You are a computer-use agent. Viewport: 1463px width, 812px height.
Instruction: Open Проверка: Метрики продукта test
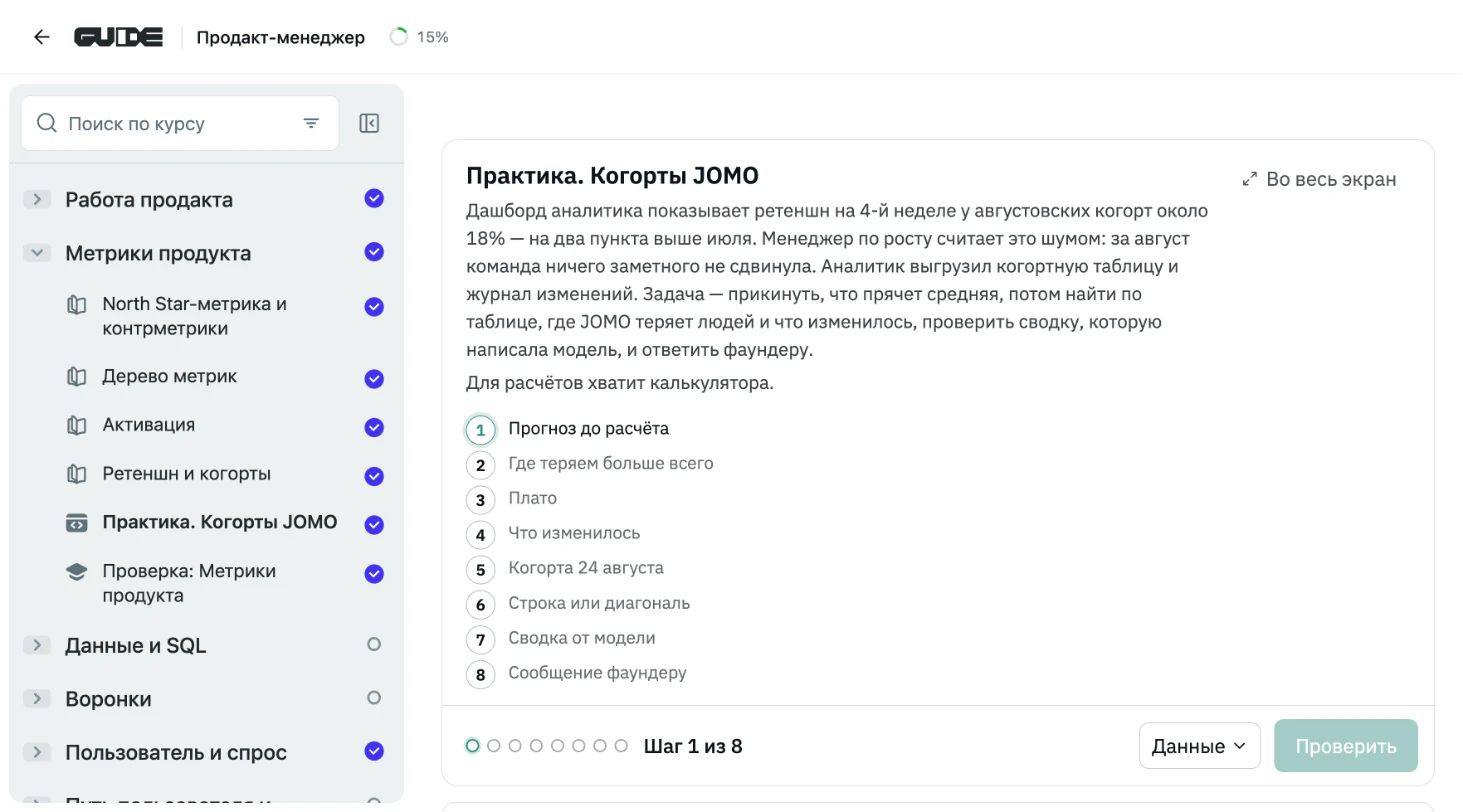click(x=189, y=583)
